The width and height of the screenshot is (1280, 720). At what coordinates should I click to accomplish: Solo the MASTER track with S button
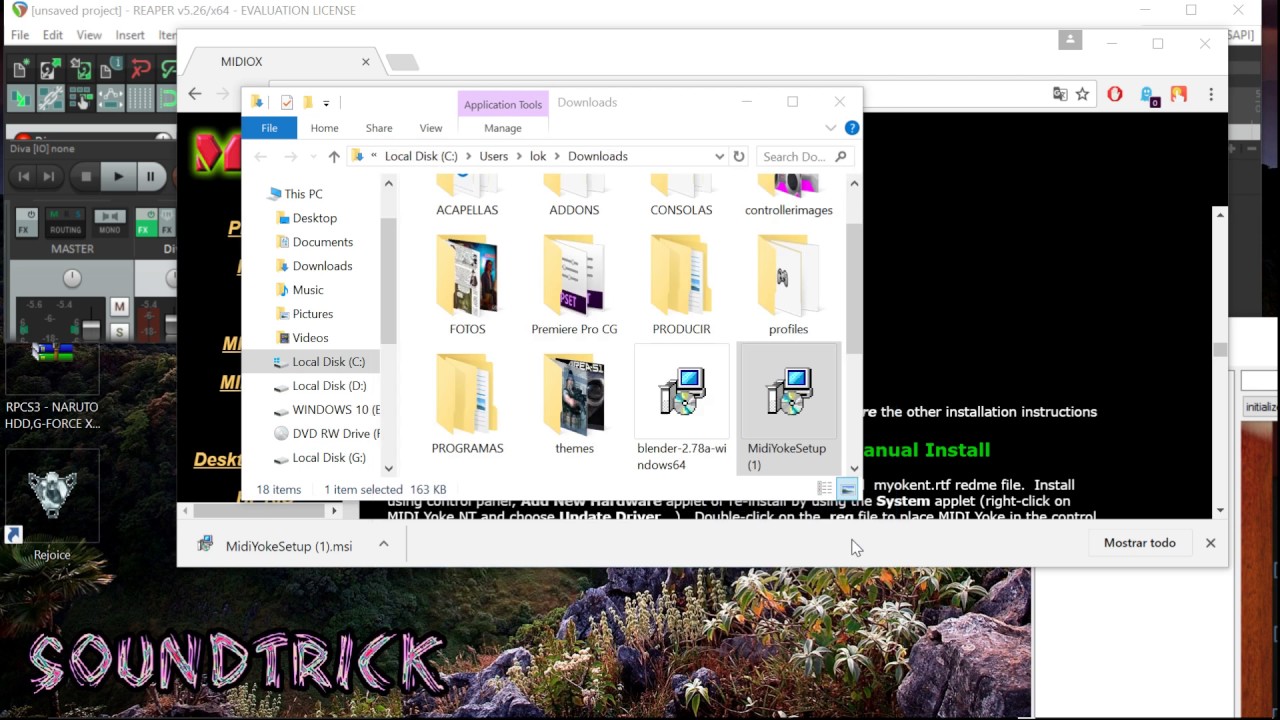120,331
